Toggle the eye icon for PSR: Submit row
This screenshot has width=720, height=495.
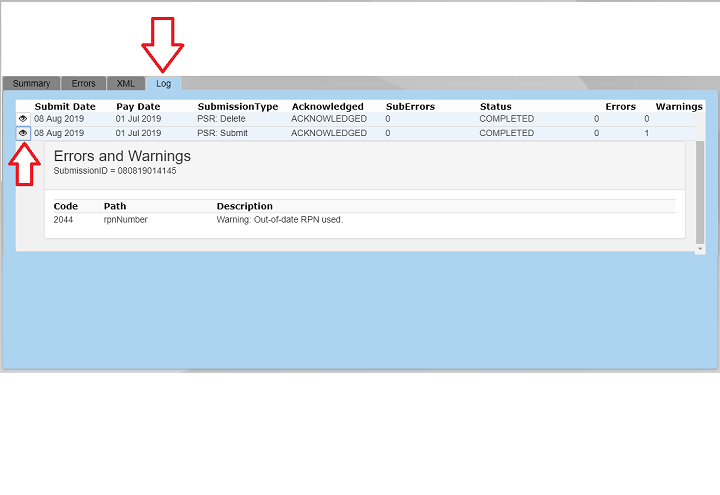[x=23, y=133]
